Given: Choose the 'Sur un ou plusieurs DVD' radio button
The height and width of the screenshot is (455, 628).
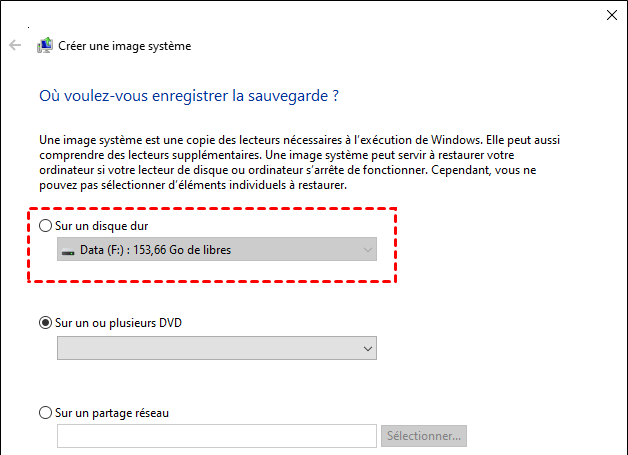Looking at the screenshot, I should pos(45,322).
